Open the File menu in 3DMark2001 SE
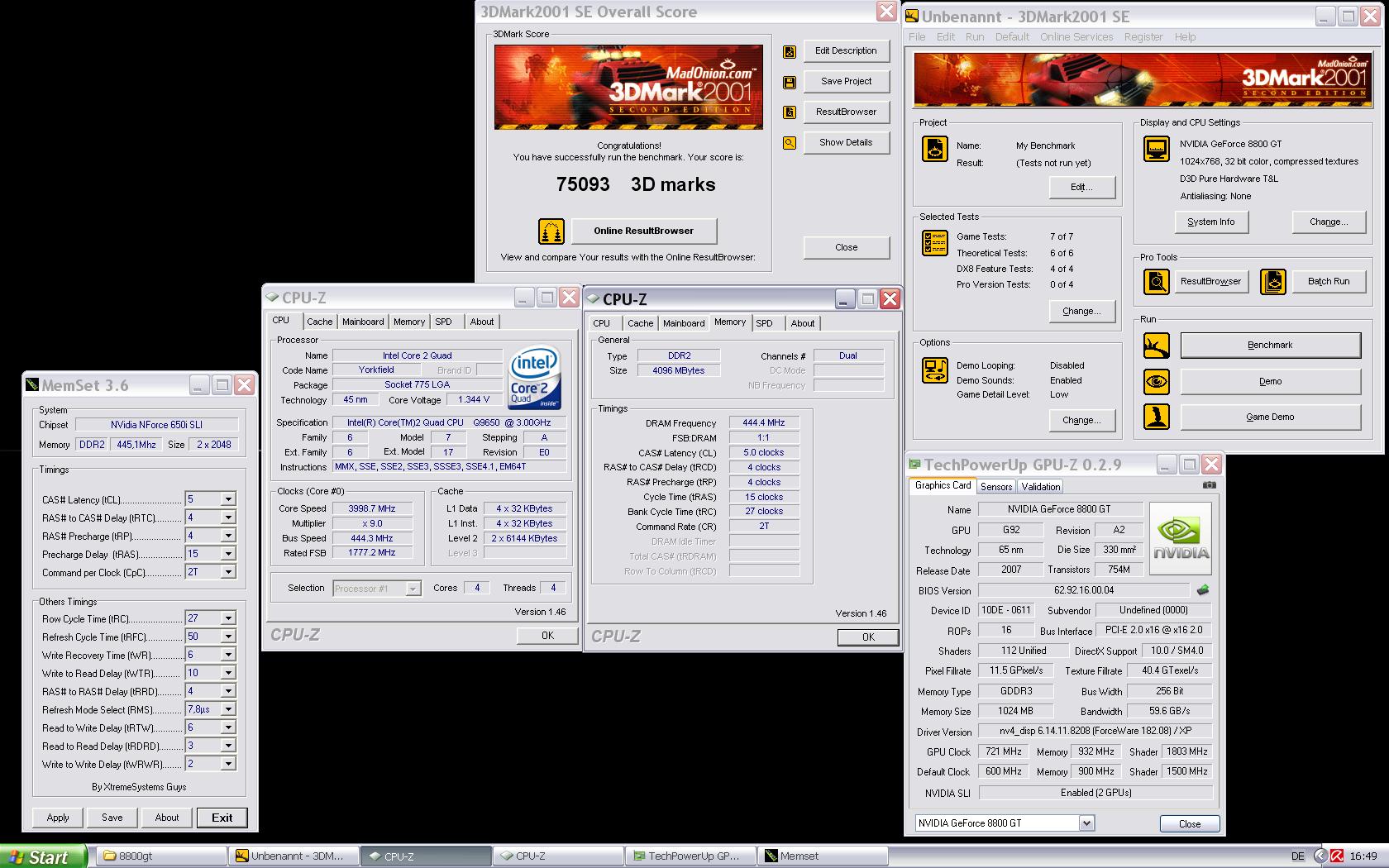 click(x=917, y=37)
